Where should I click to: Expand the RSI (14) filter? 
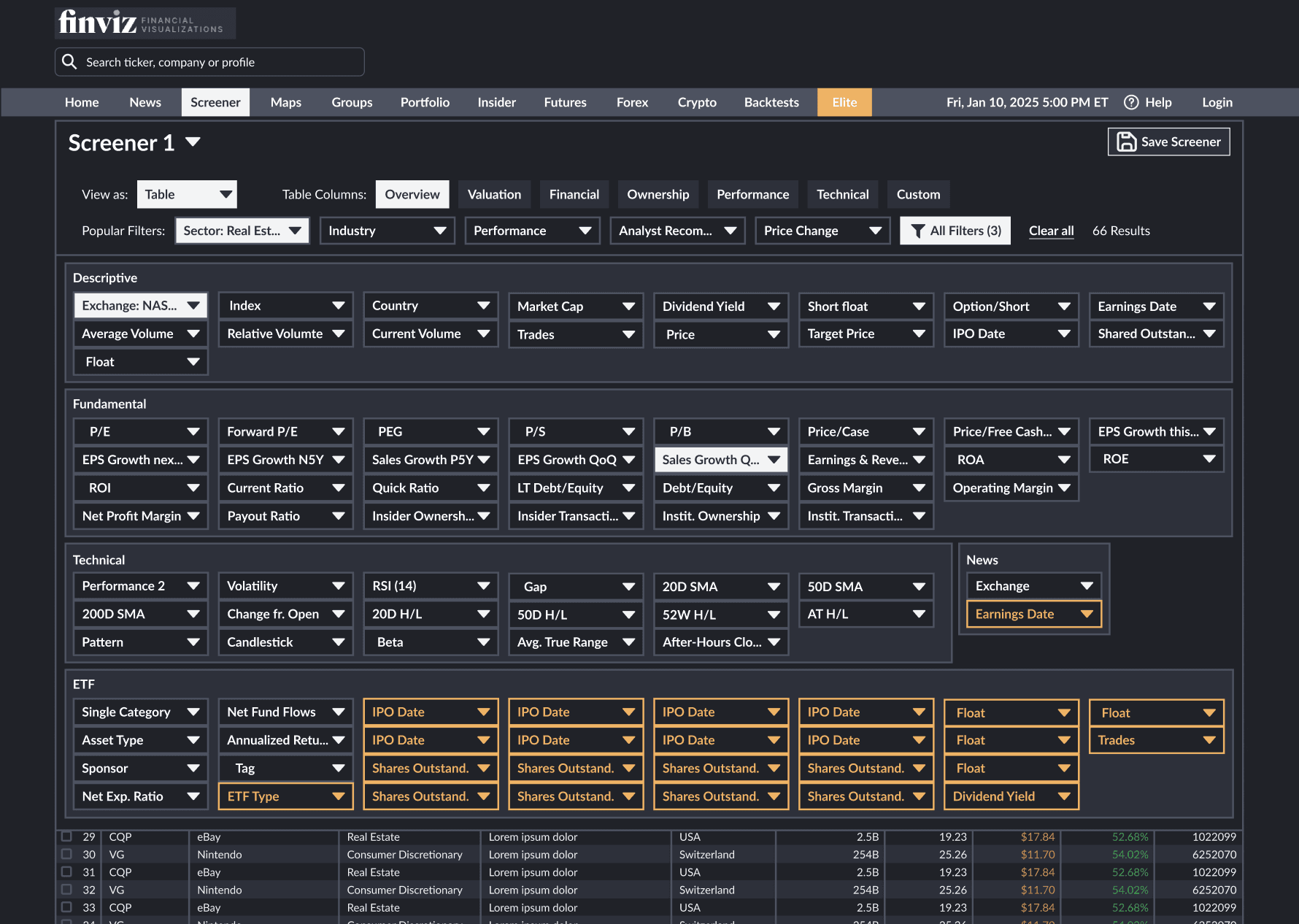click(431, 585)
